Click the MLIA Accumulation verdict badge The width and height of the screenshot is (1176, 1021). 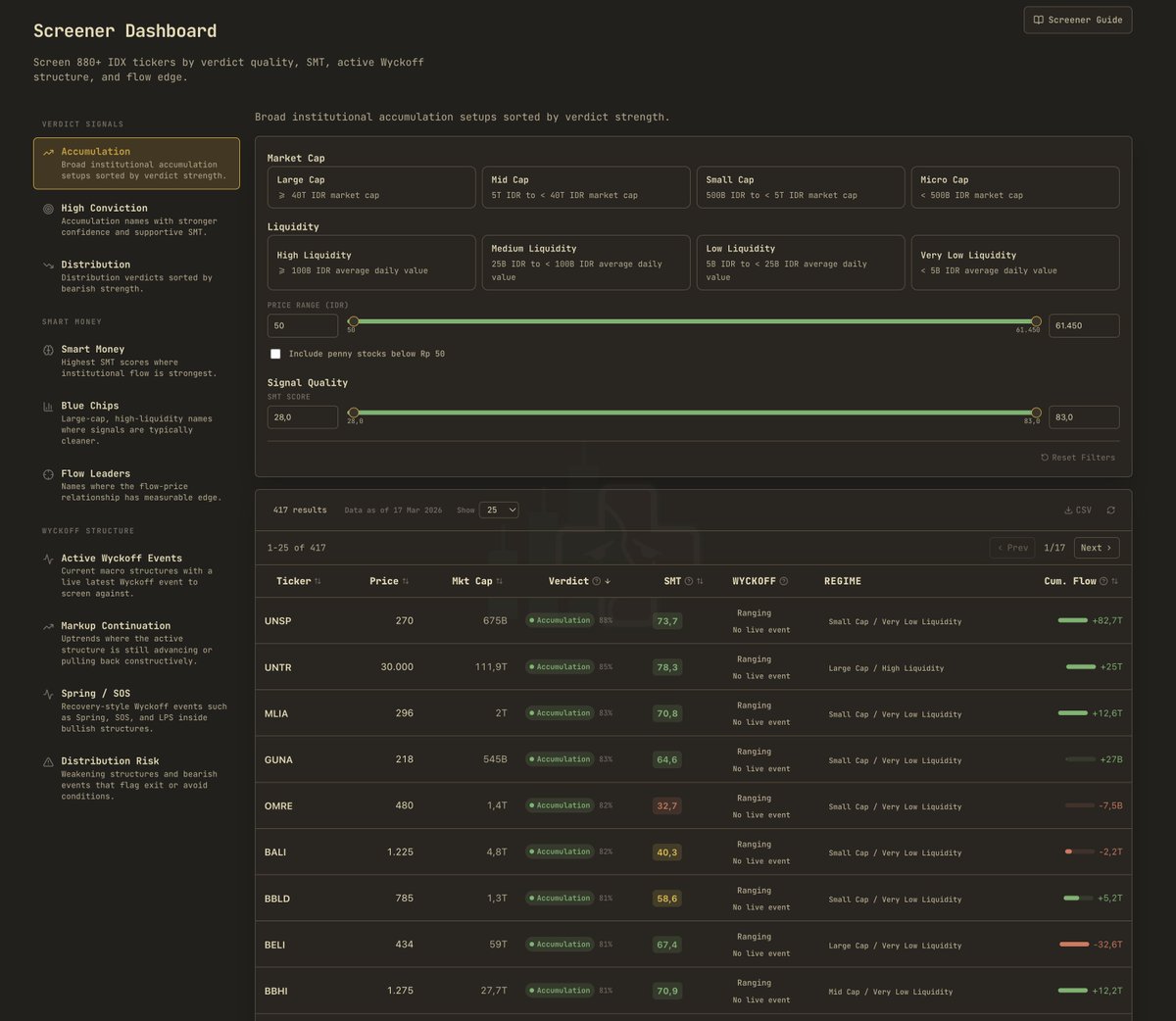pyautogui.click(x=560, y=713)
